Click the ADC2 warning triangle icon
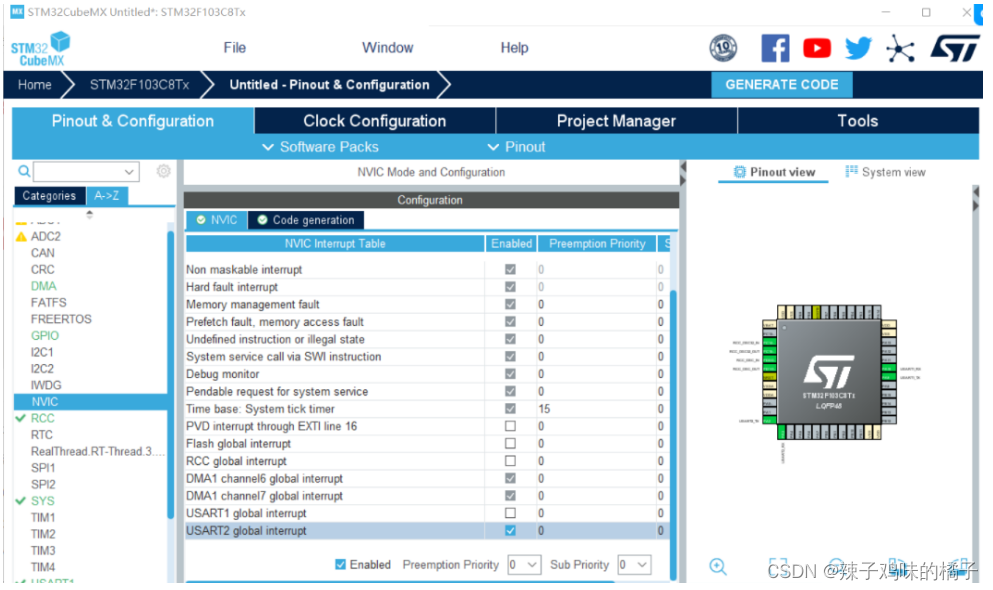The width and height of the screenshot is (993, 590). (21, 236)
